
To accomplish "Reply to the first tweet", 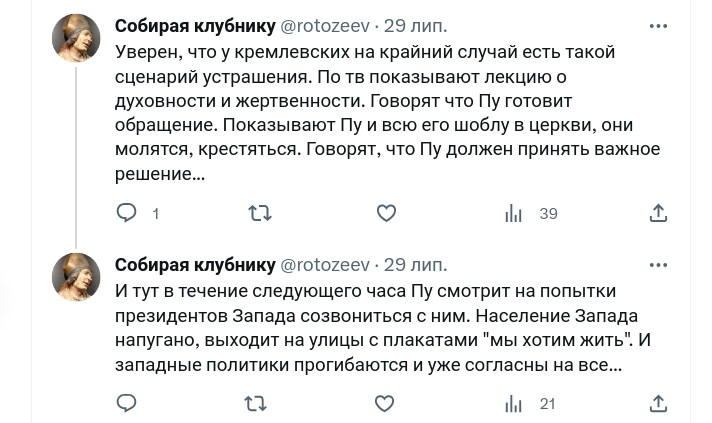I will click(127, 213).
